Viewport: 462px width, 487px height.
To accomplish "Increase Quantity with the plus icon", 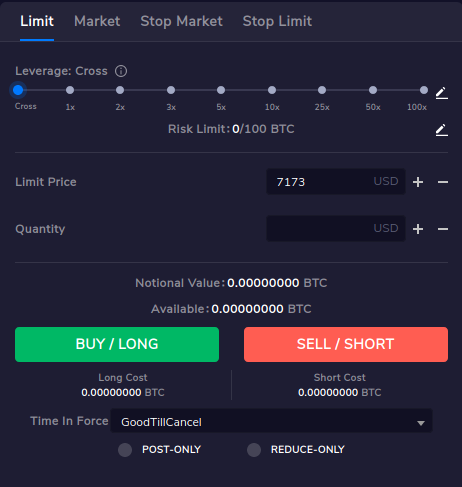I will click(x=418, y=229).
